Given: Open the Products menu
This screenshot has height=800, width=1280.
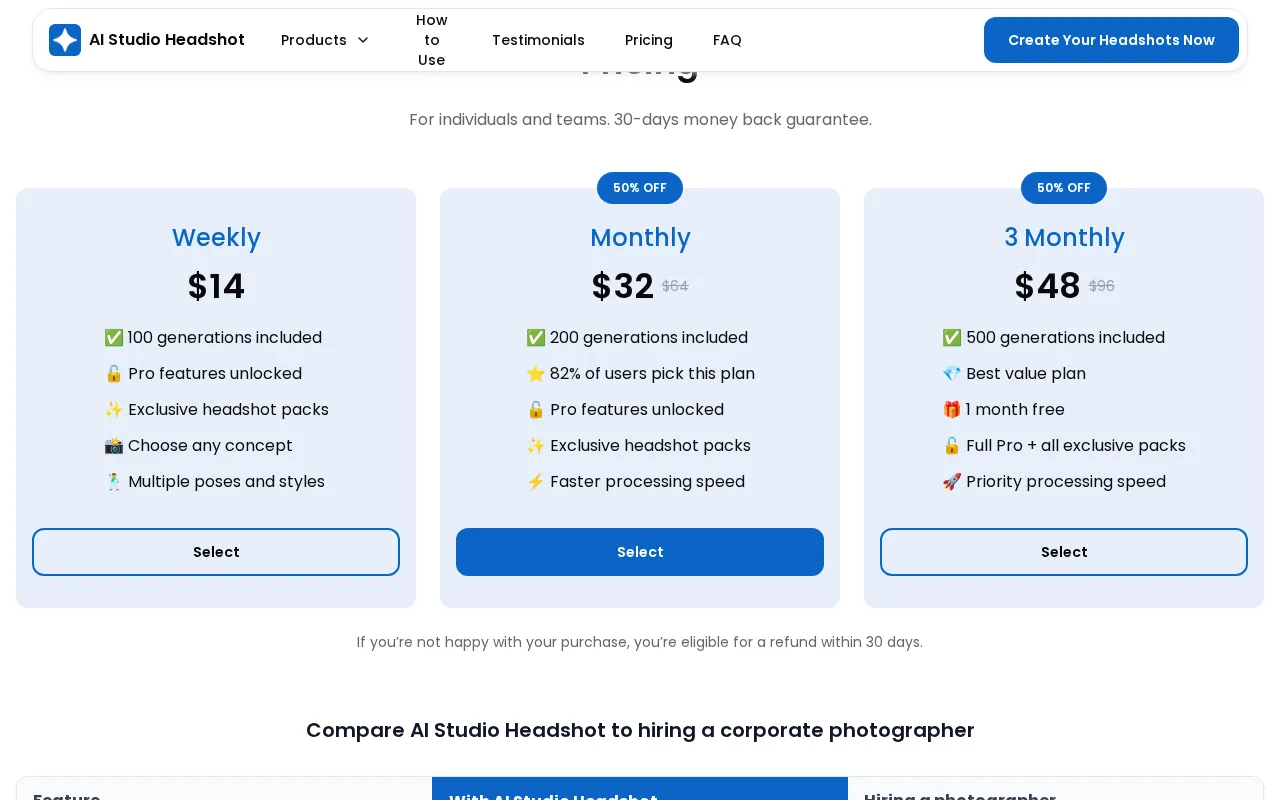Looking at the screenshot, I should (x=325, y=40).
